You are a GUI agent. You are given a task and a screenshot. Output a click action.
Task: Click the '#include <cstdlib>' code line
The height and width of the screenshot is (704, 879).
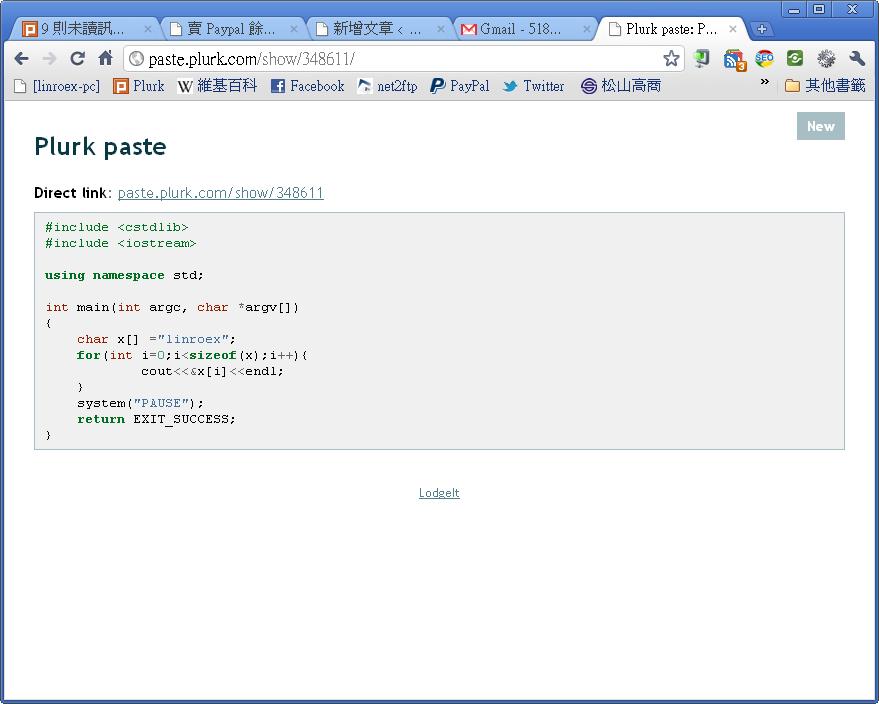(x=117, y=227)
